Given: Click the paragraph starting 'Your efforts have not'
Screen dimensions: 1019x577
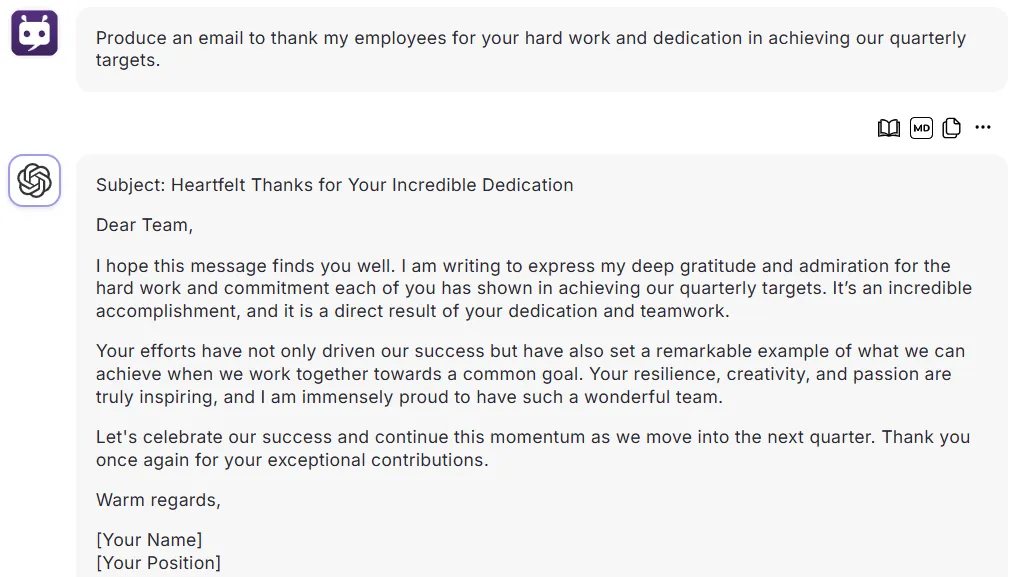Looking at the screenshot, I should pyautogui.click(x=530, y=374).
